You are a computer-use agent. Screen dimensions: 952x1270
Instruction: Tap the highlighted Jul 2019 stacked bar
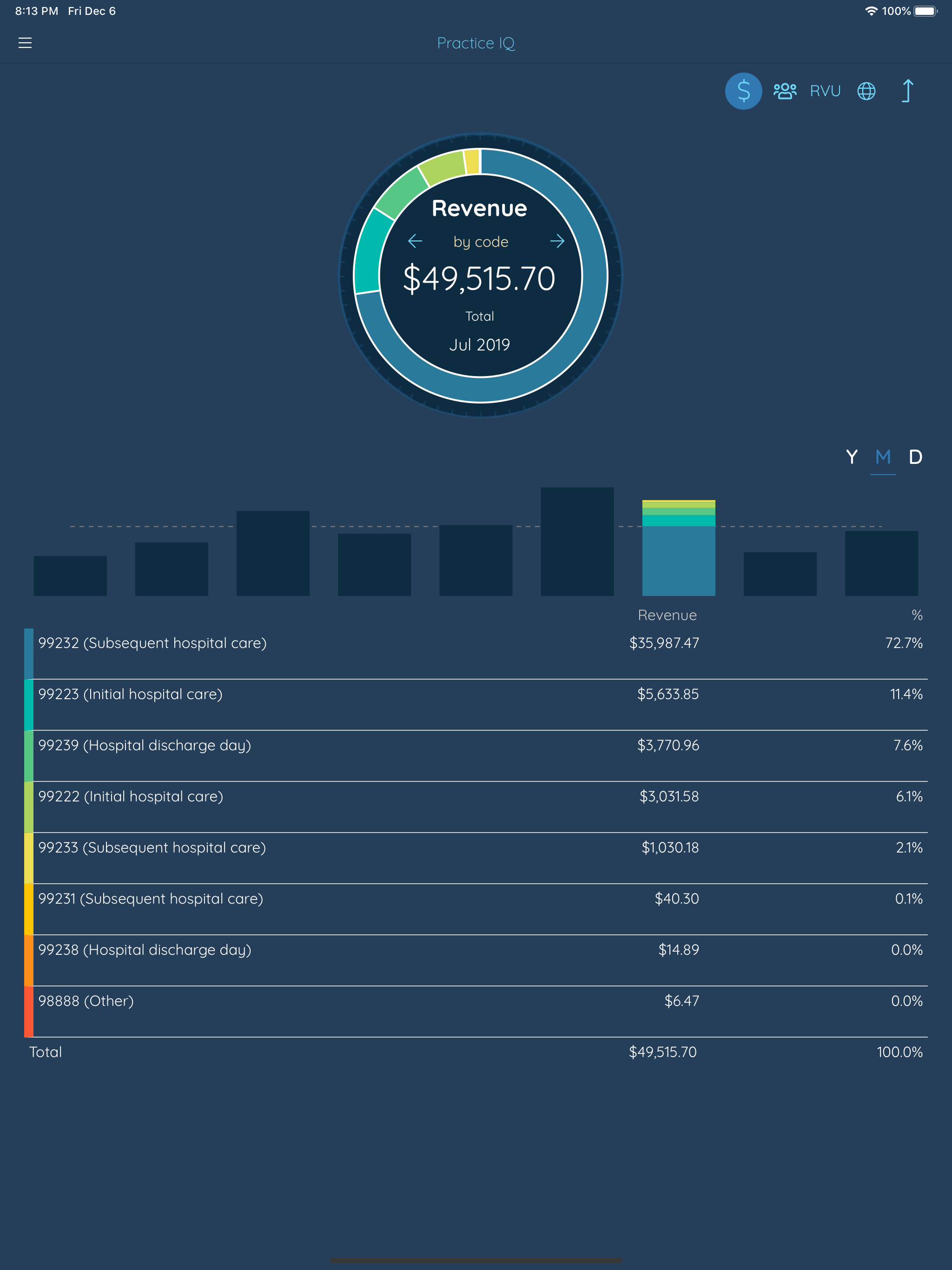click(x=678, y=548)
